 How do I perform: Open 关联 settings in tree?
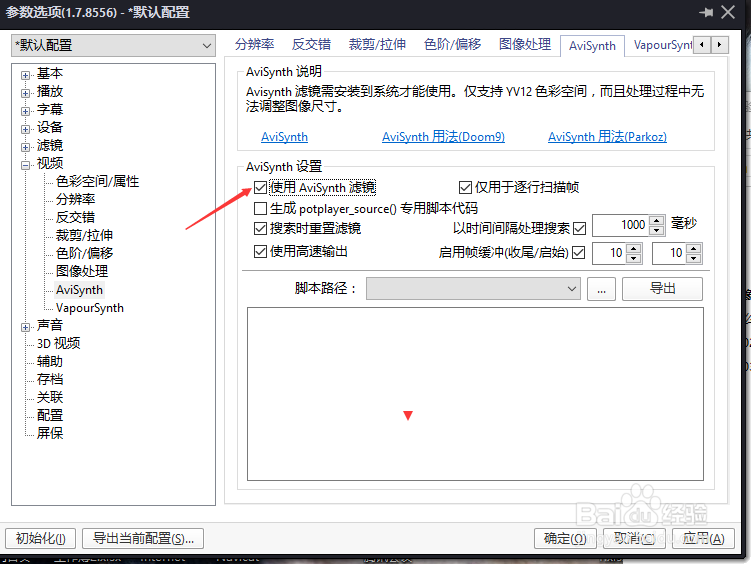(x=50, y=397)
